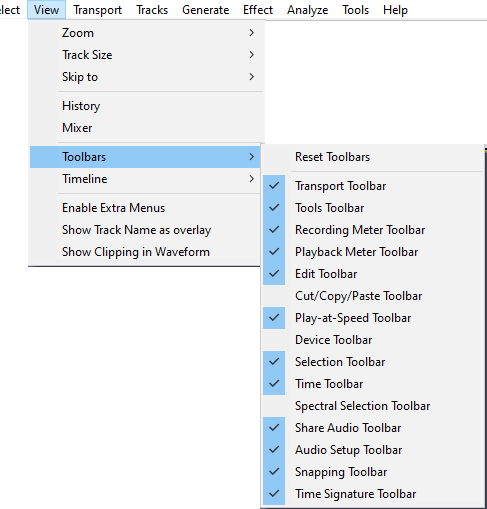Open the Help menu
Viewport: 487px width, 509px height.
[395, 10]
